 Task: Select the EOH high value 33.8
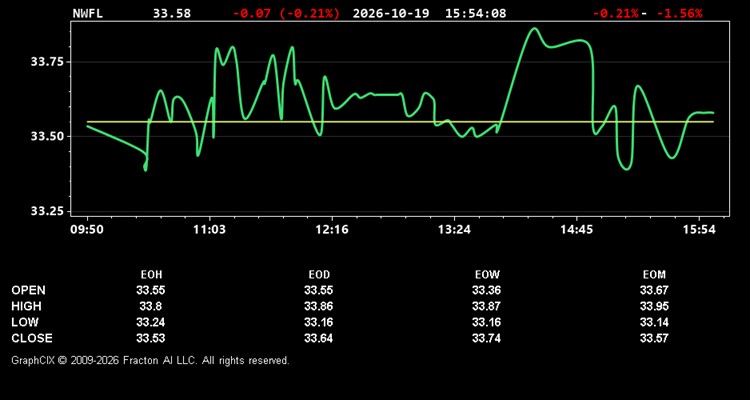point(151,306)
